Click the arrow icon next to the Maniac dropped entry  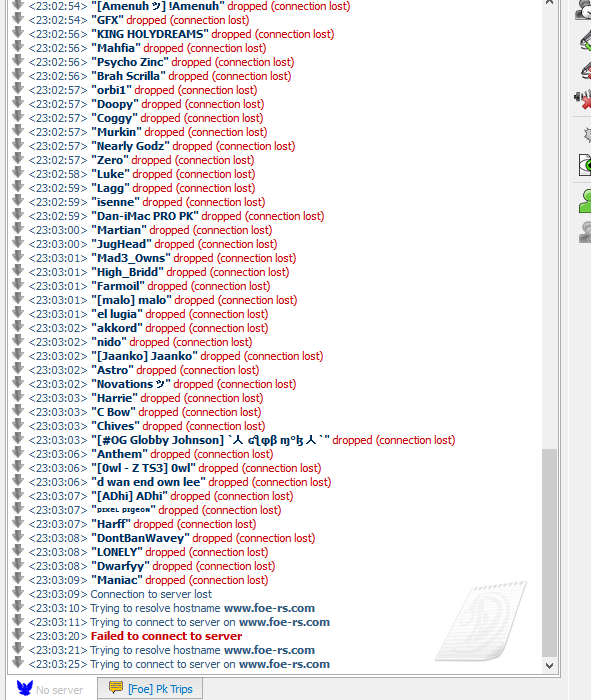coord(18,578)
